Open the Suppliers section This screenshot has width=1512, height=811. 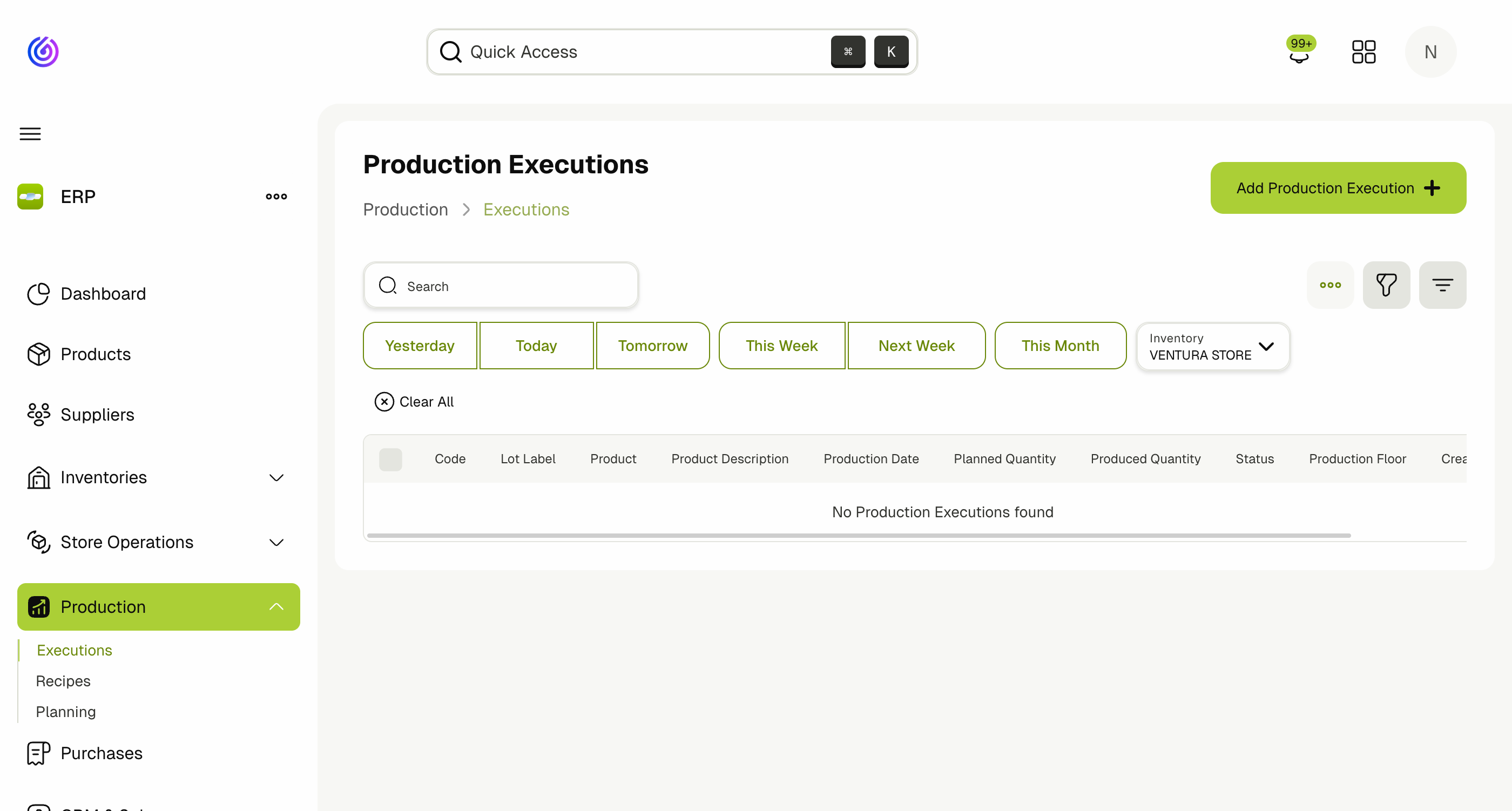tap(97, 414)
